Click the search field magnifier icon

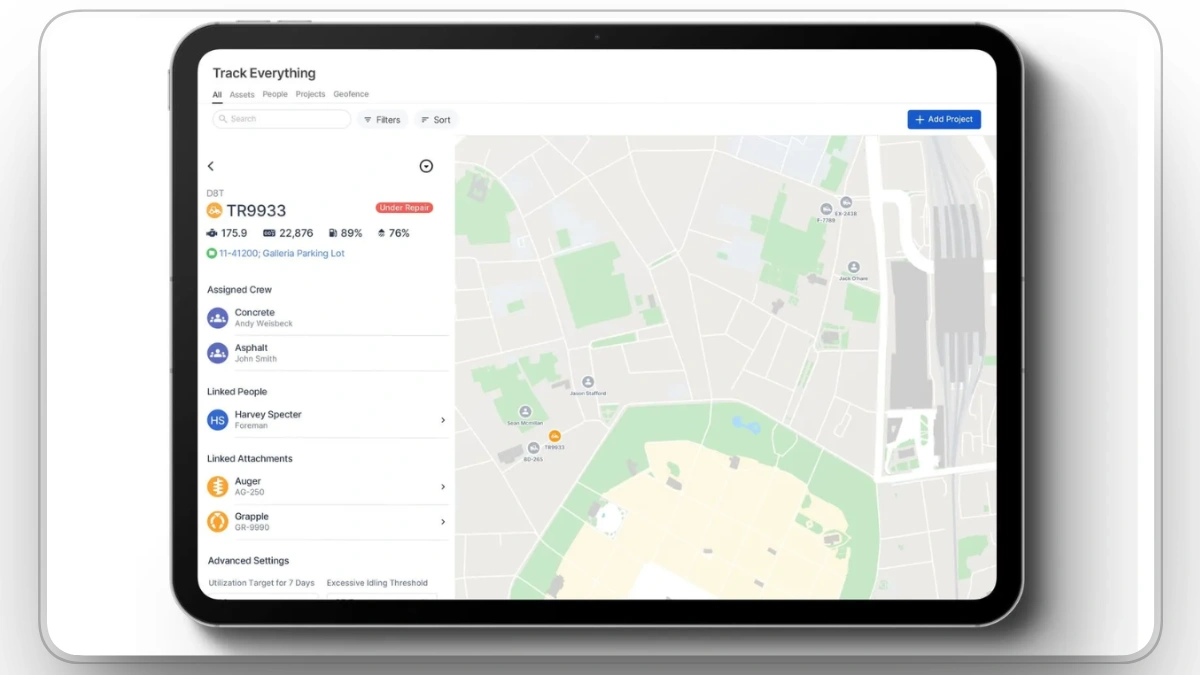pos(222,119)
